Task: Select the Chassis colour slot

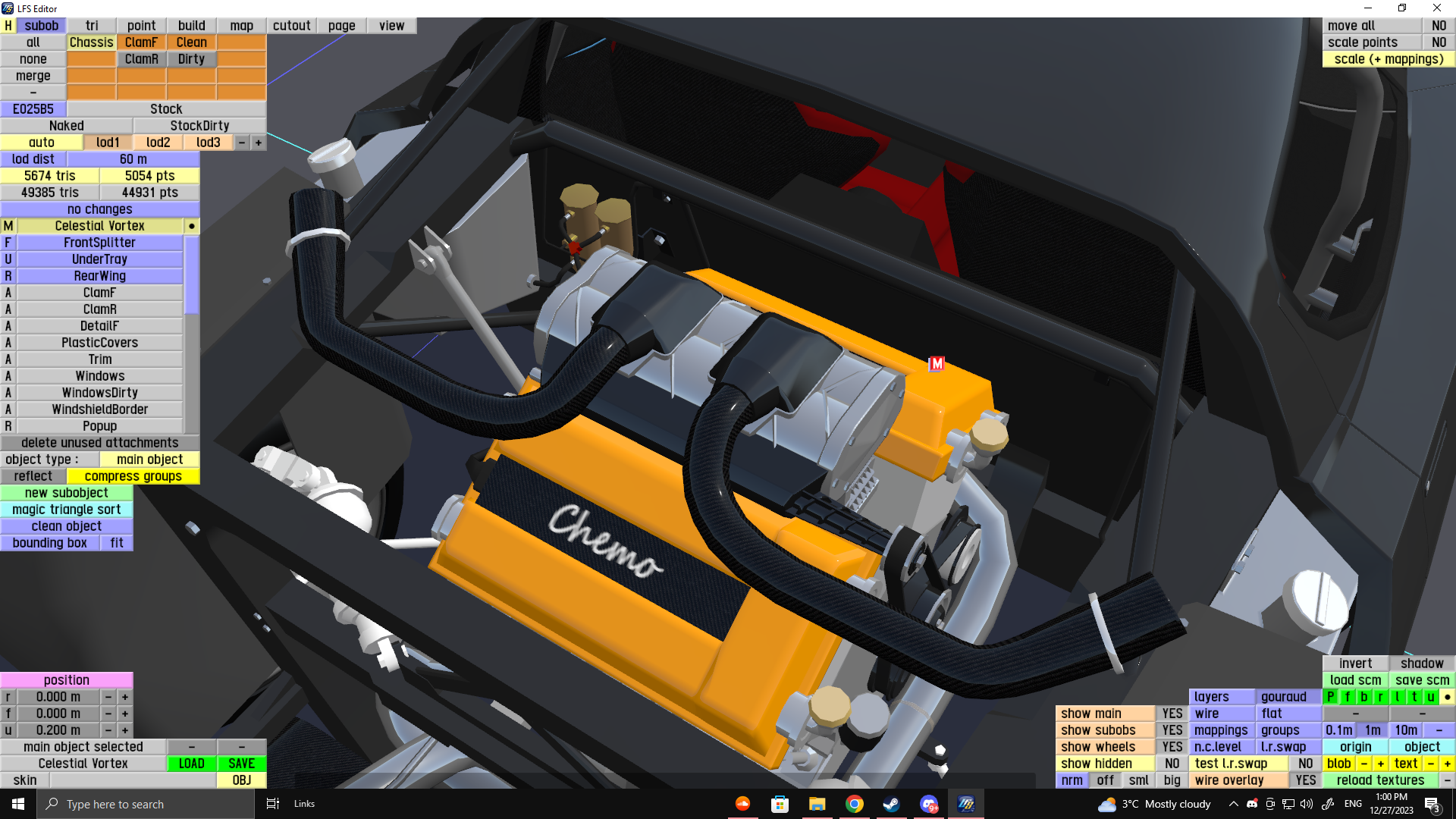Action: (91, 42)
